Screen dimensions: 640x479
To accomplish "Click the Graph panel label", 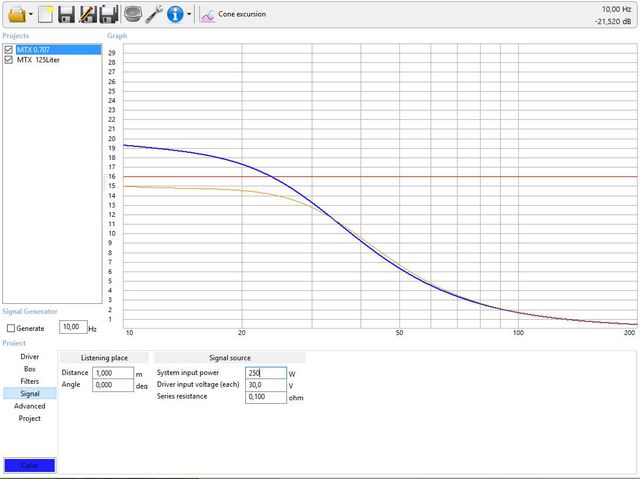I will click(117, 36).
